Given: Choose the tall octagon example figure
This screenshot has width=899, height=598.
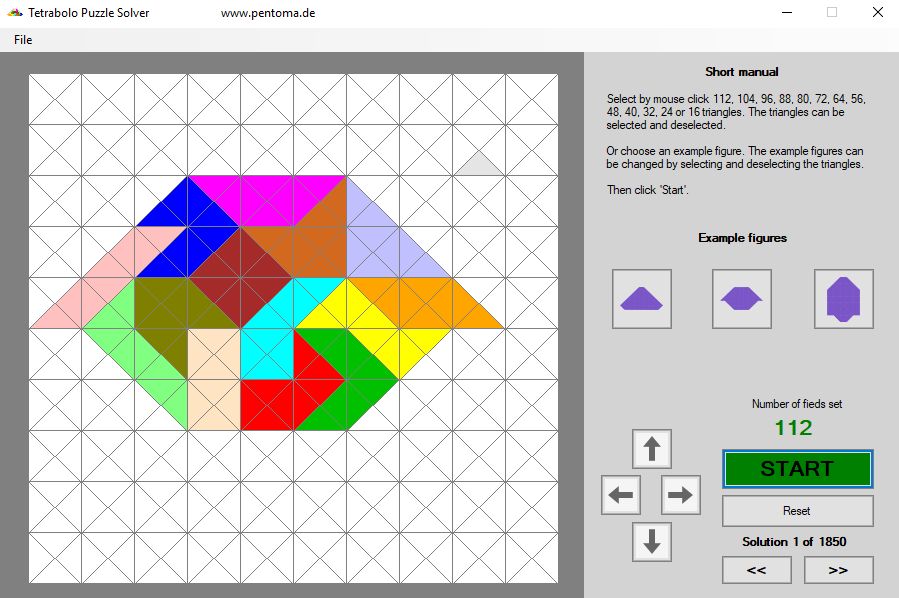Looking at the screenshot, I should [x=844, y=299].
